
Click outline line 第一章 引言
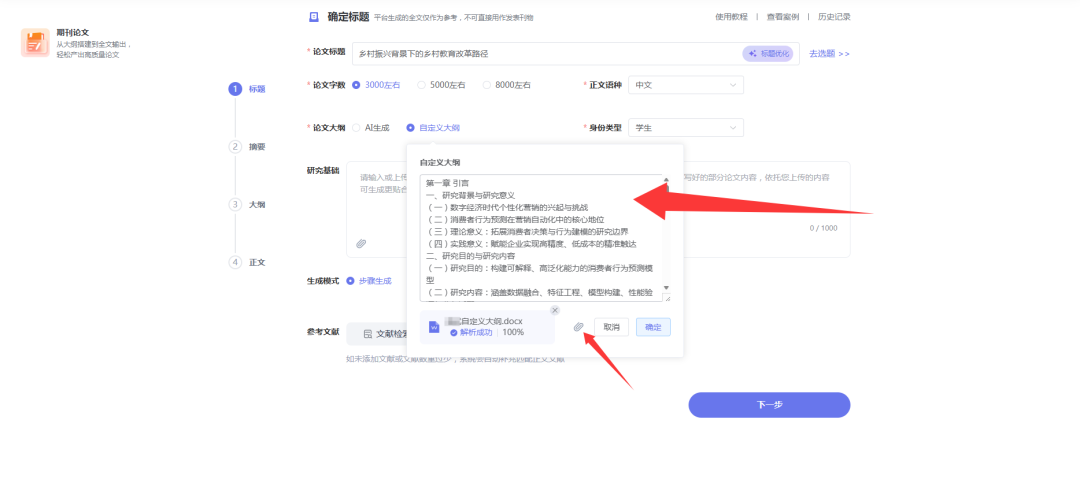448,183
